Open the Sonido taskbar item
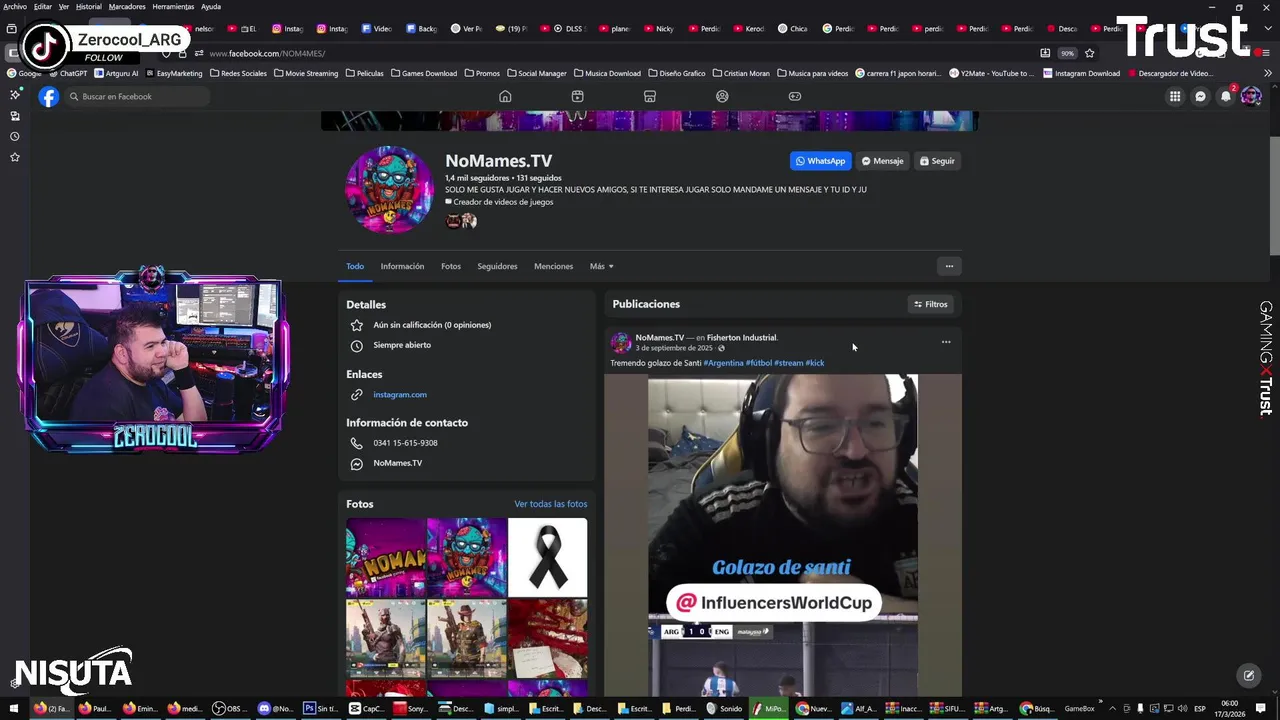This screenshot has height=720, width=1280. click(724, 708)
